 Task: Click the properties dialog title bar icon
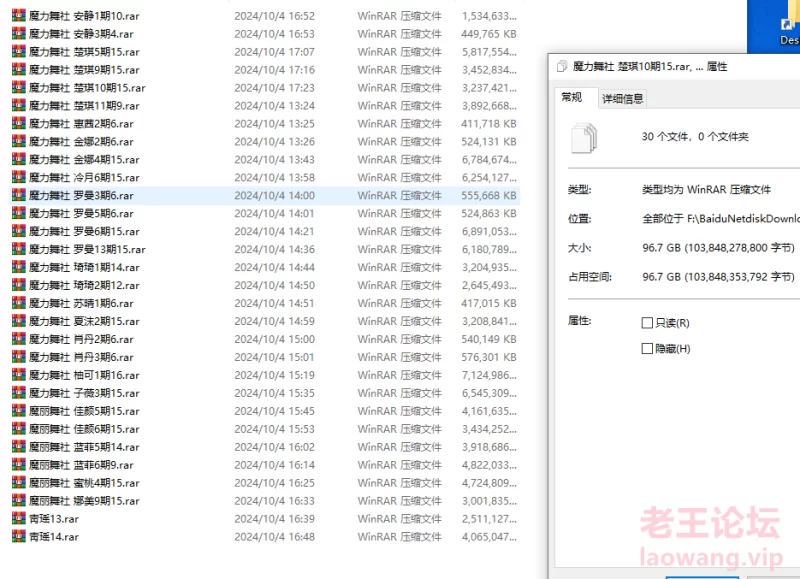tap(562, 66)
